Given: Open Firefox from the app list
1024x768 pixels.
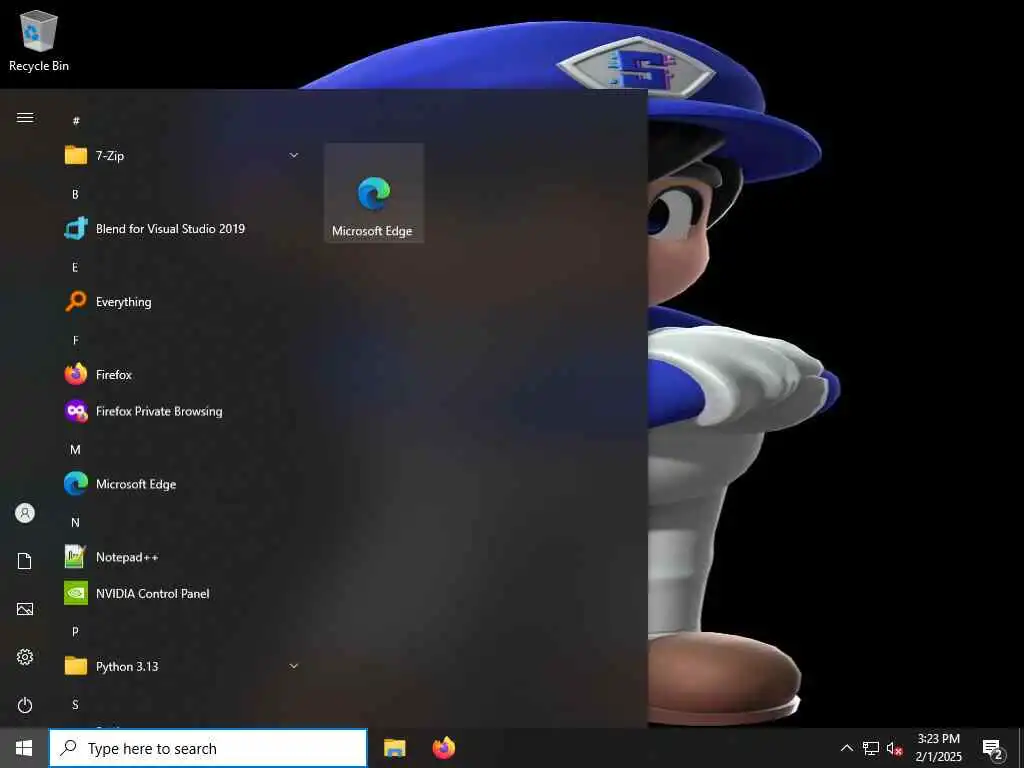Looking at the screenshot, I should (x=182, y=375).
